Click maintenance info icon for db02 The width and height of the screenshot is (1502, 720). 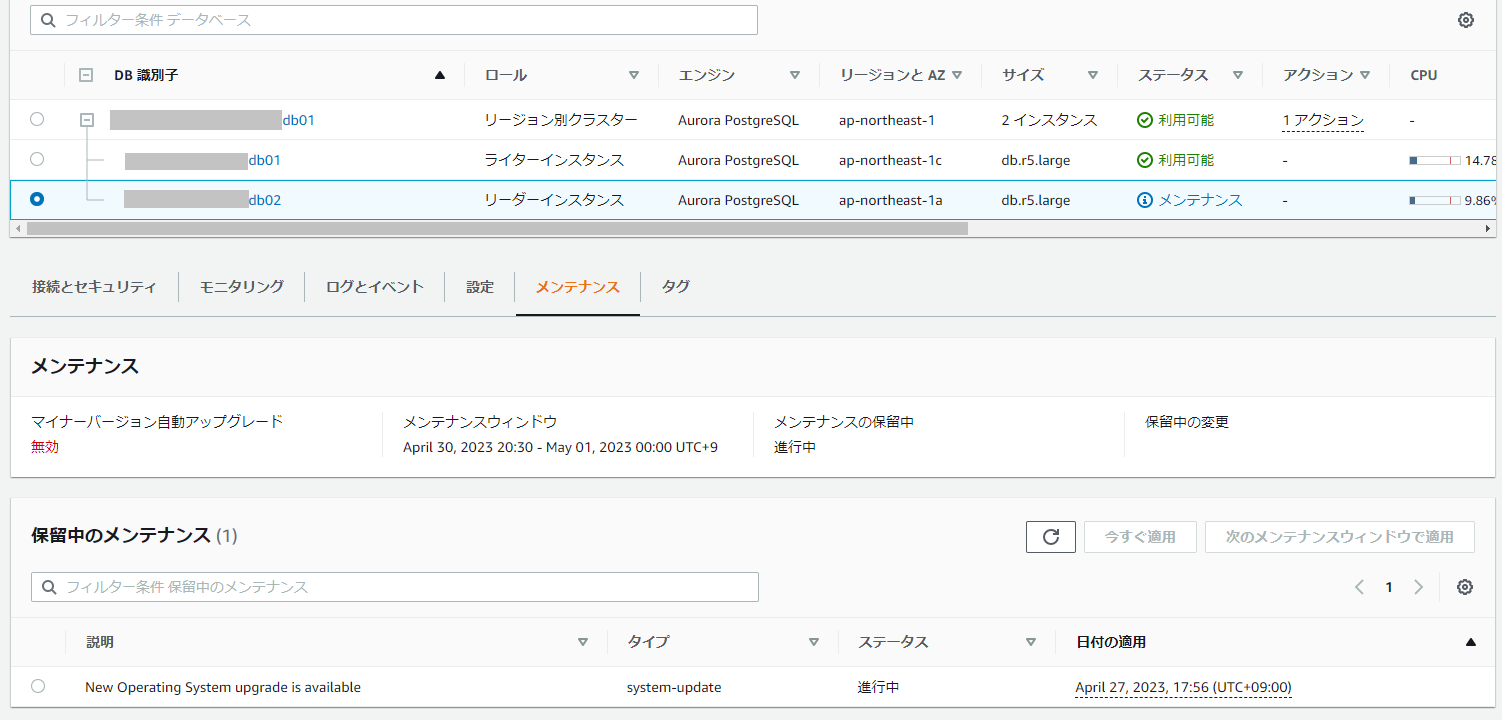(1145, 200)
